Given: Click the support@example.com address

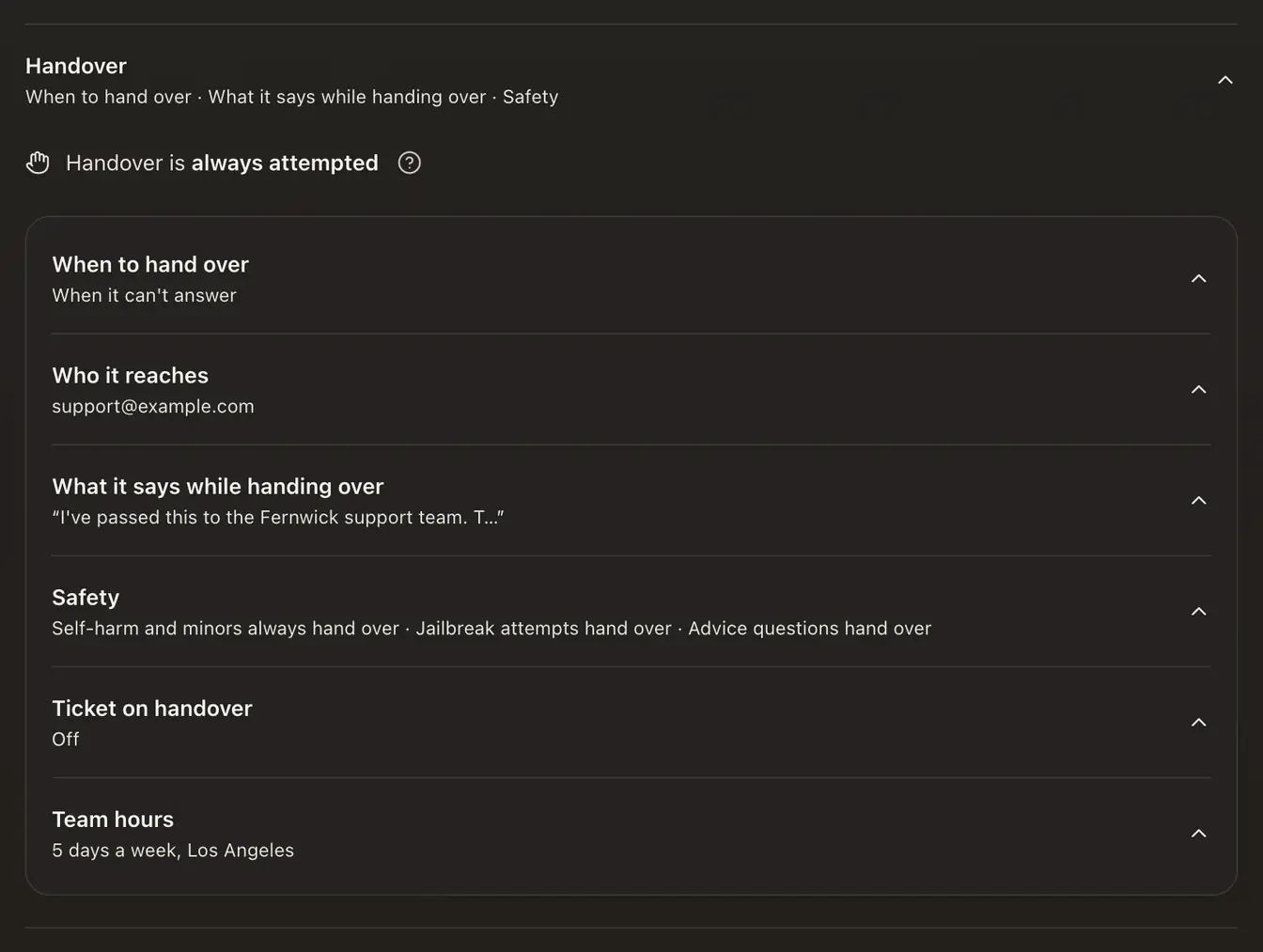Looking at the screenshot, I should click(153, 406).
